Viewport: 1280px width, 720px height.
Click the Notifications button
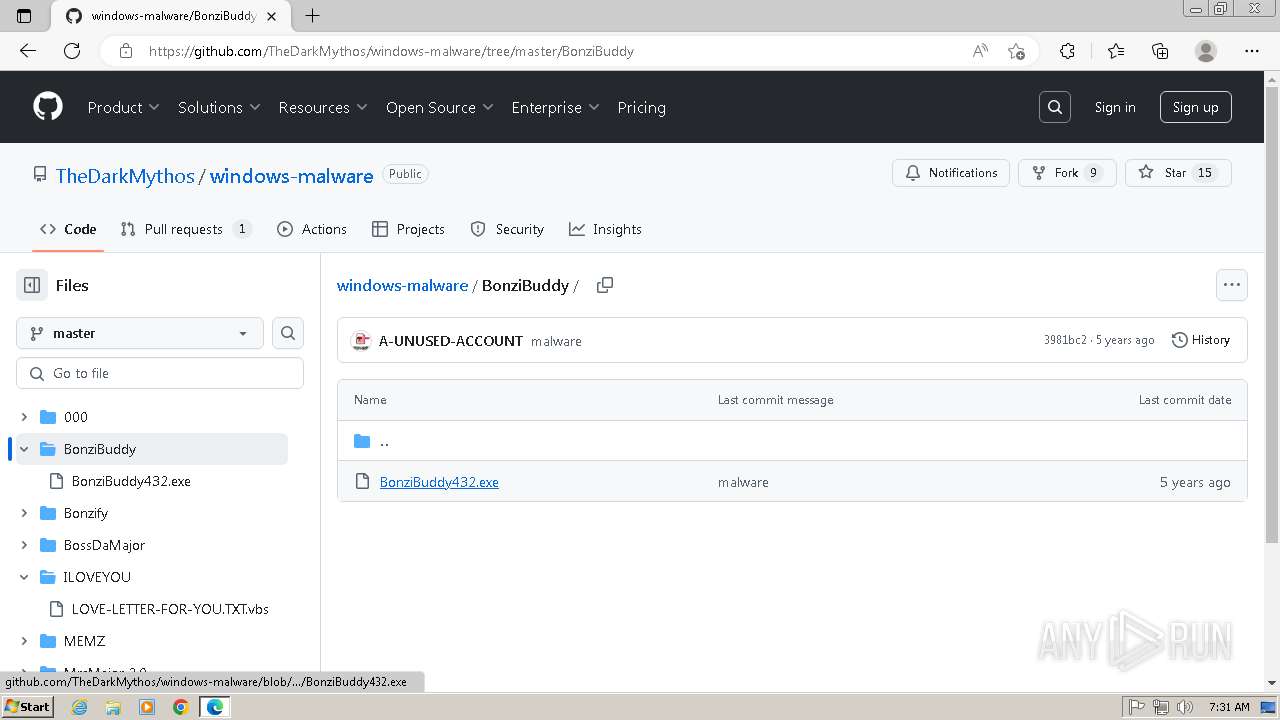point(951,173)
